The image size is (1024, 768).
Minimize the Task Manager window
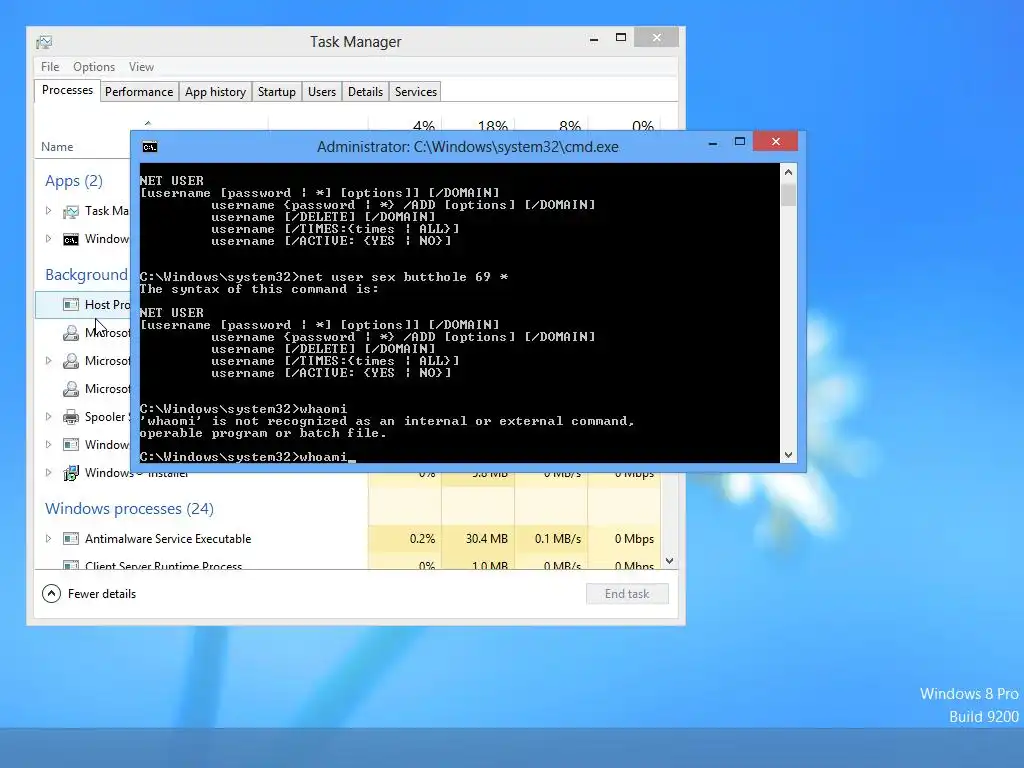pos(594,39)
